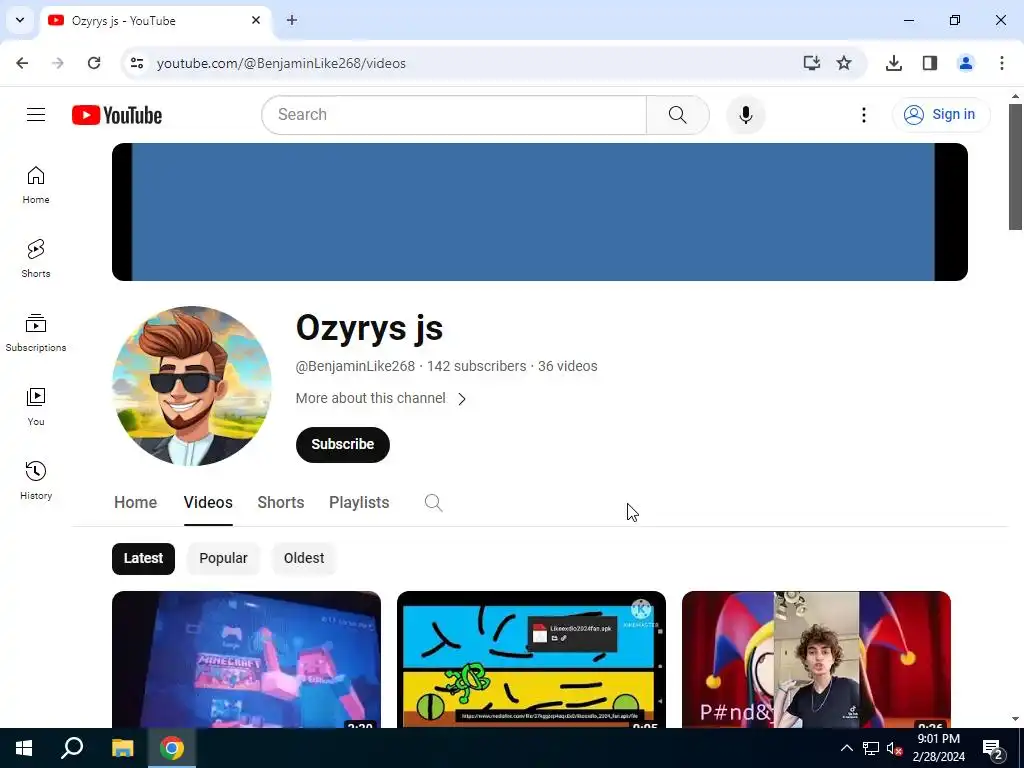Toggle Chrome side panel
This screenshot has height=768, width=1024.
[x=930, y=63]
